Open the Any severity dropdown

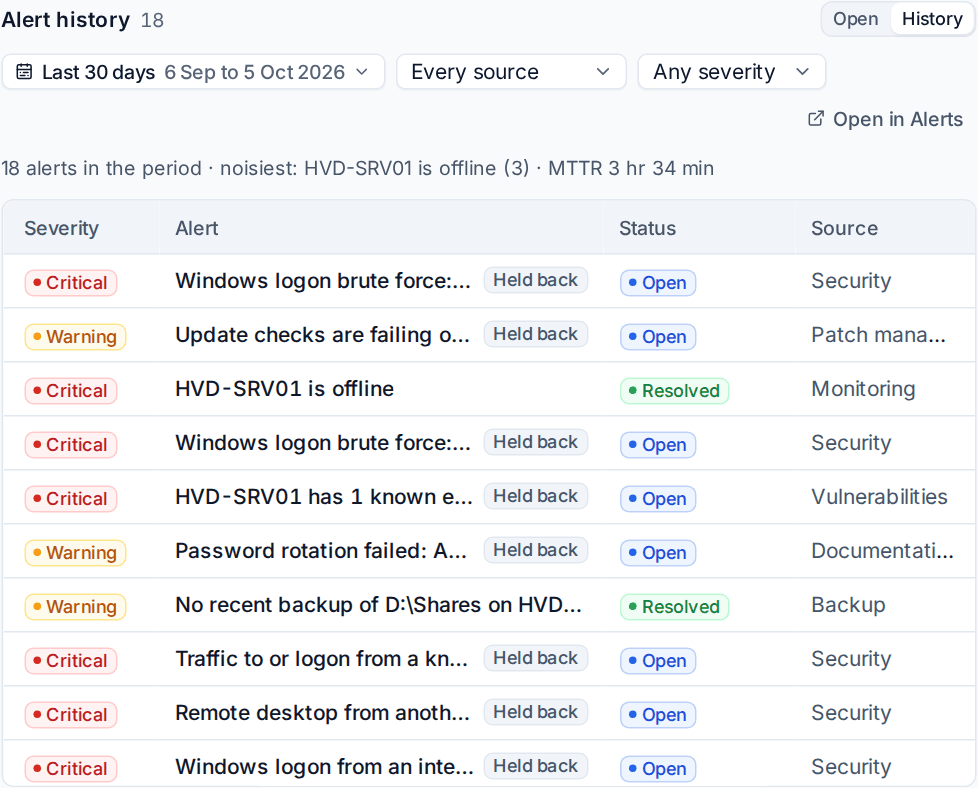[732, 72]
